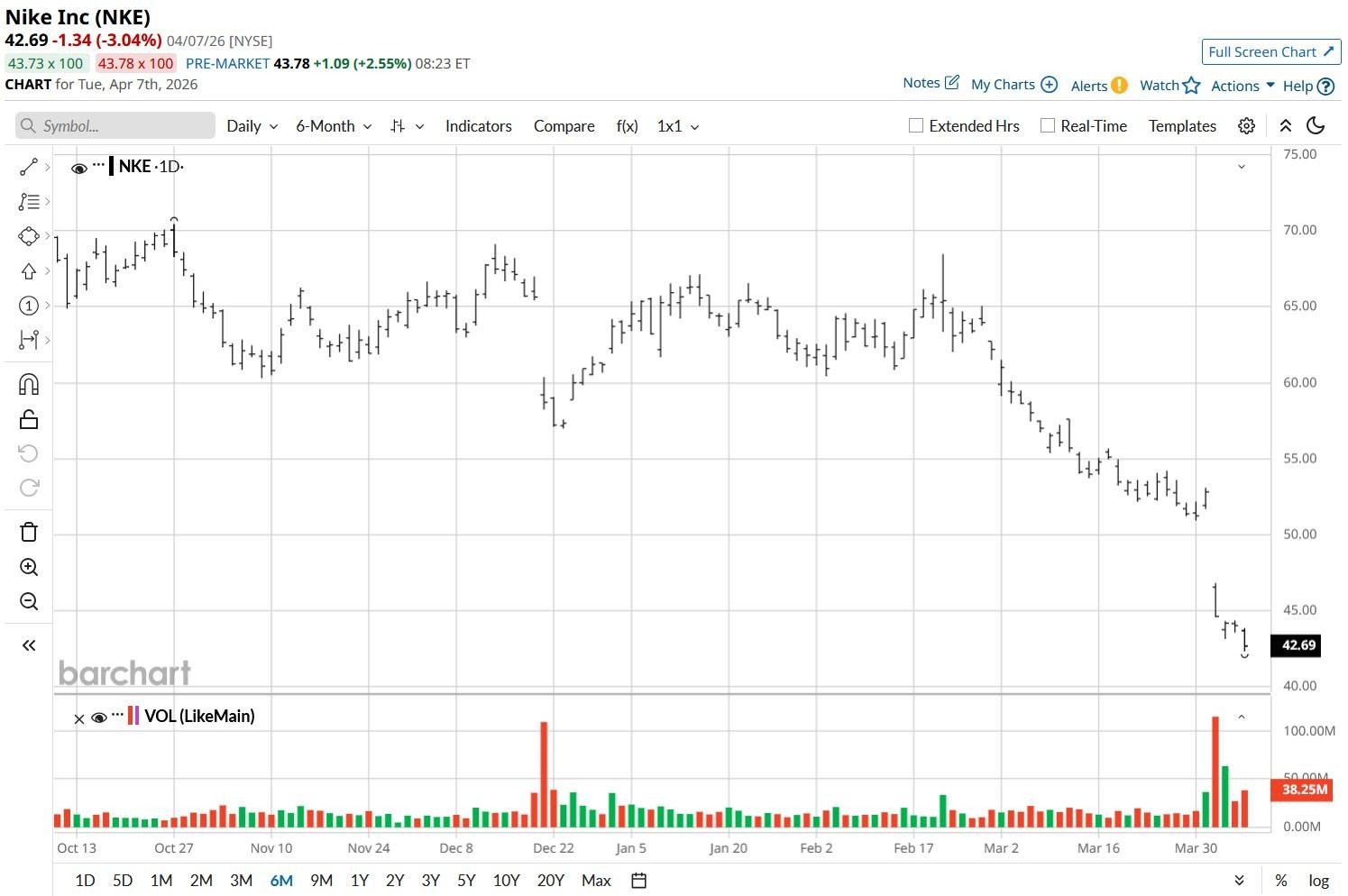
Task: Select the 10Y range tab
Action: [506, 881]
